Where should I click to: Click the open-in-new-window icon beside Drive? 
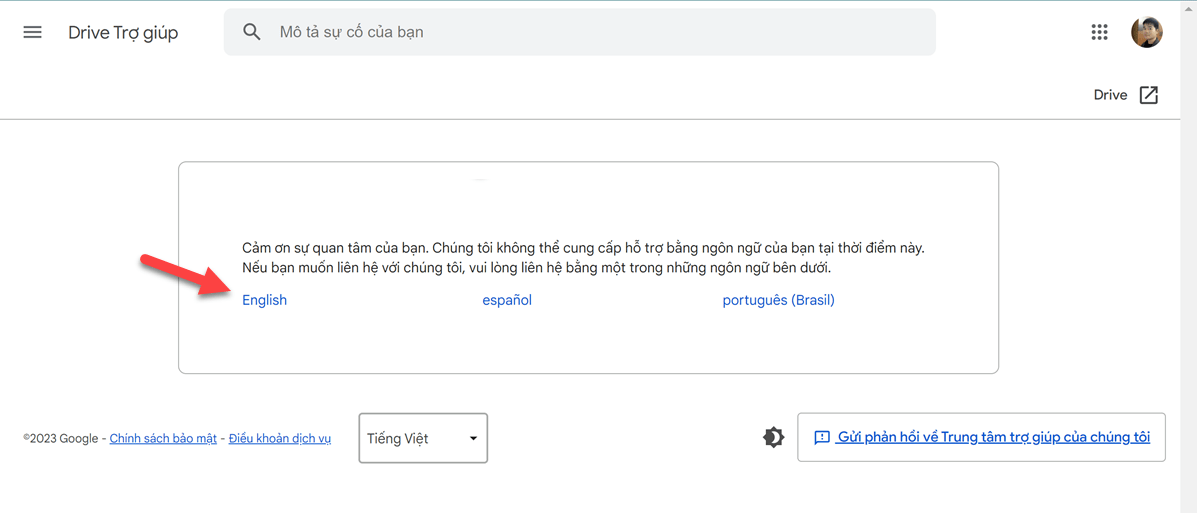(1149, 95)
